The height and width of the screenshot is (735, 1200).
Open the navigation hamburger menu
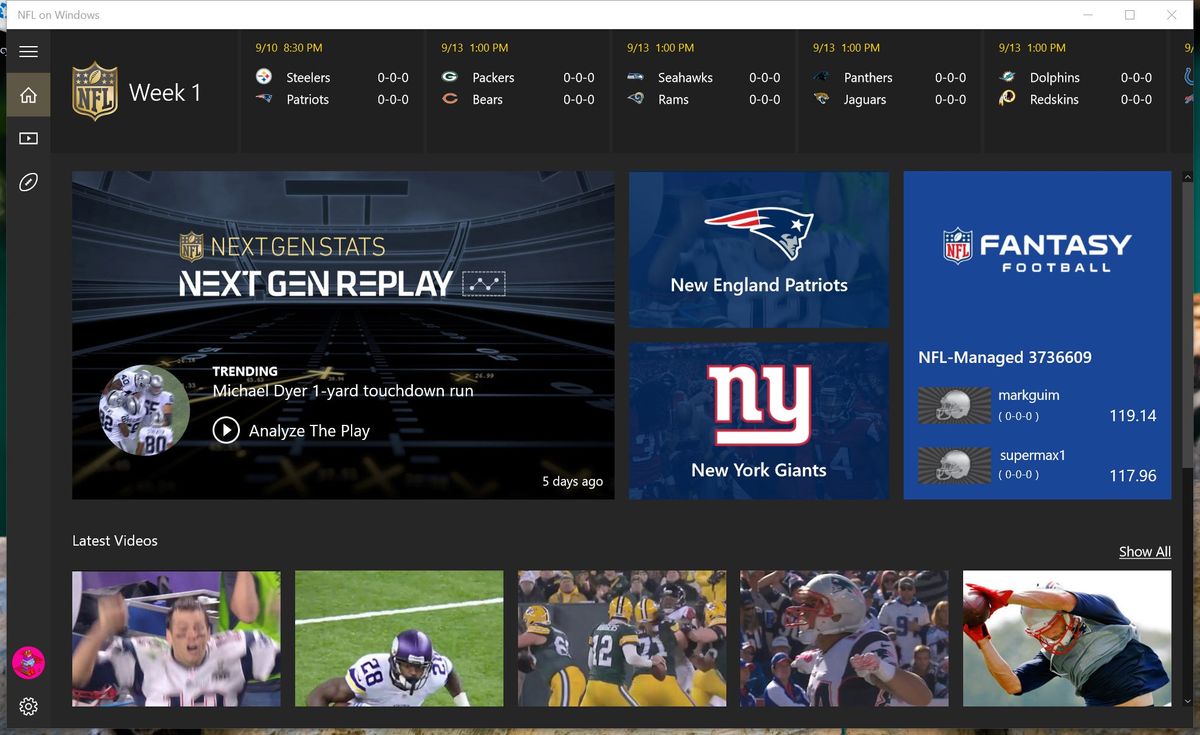coord(28,52)
